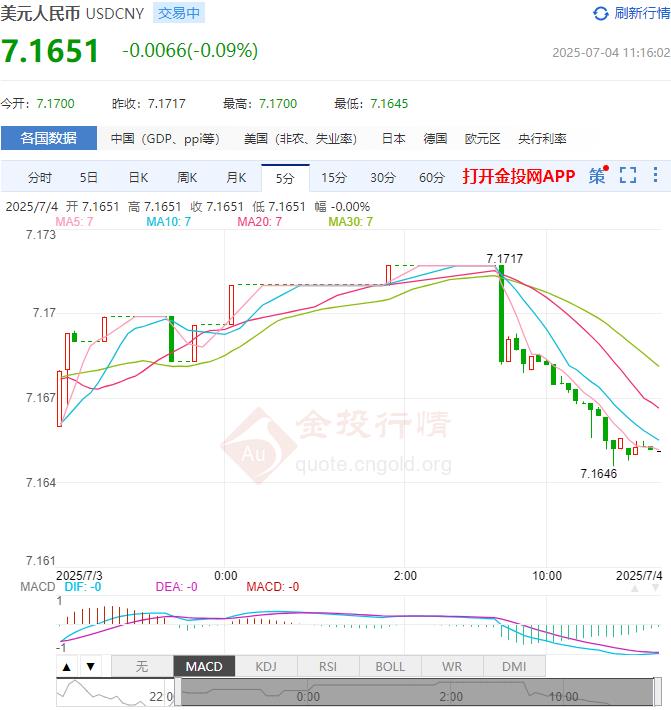671x710 pixels.
Task: Open the three-dot chart options menu
Action: (x=655, y=175)
